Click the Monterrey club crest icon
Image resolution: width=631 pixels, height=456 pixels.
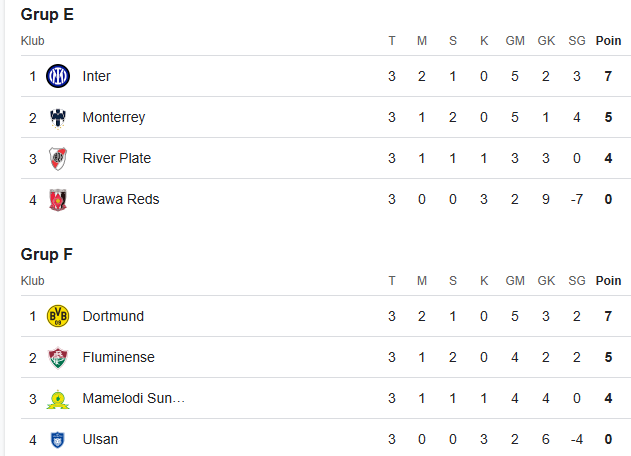[x=58, y=118]
